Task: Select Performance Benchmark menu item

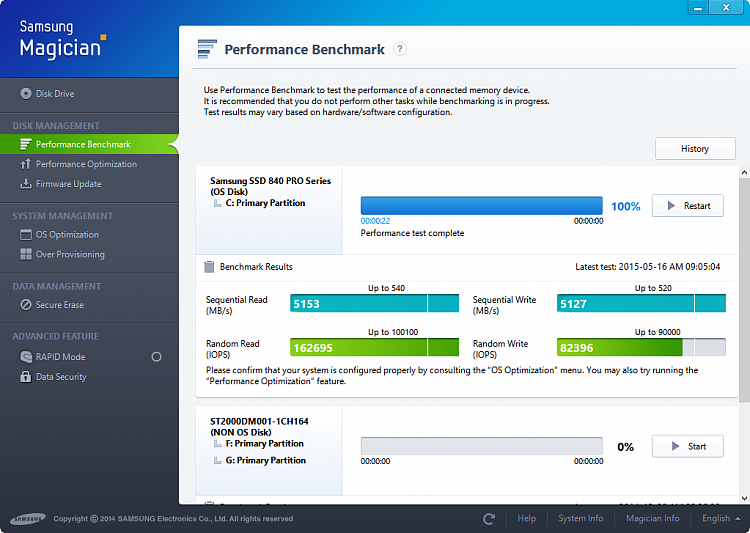Action: pyautogui.click(x=89, y=144)
